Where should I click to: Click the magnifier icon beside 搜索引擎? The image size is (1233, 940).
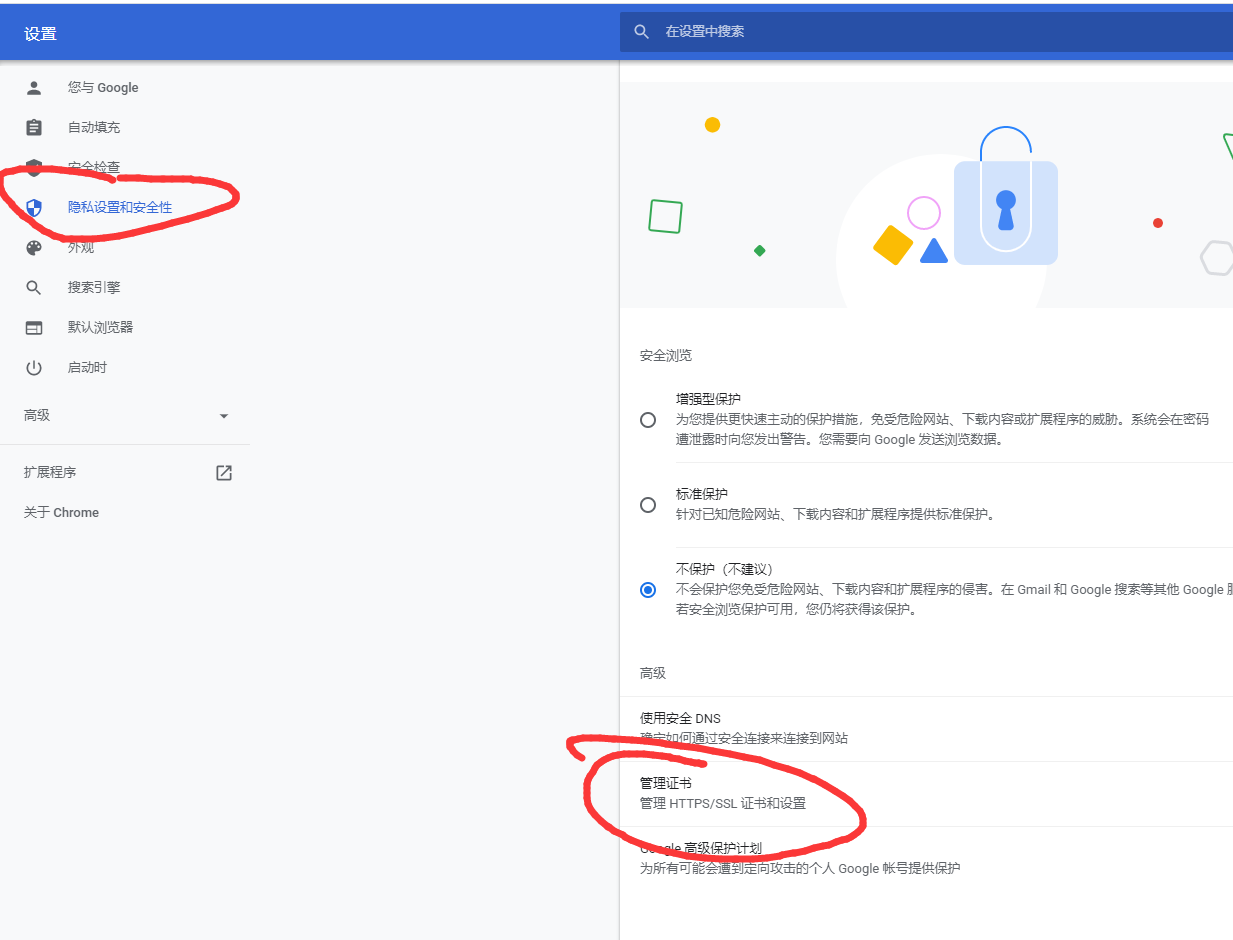click(x=34, y=288)
